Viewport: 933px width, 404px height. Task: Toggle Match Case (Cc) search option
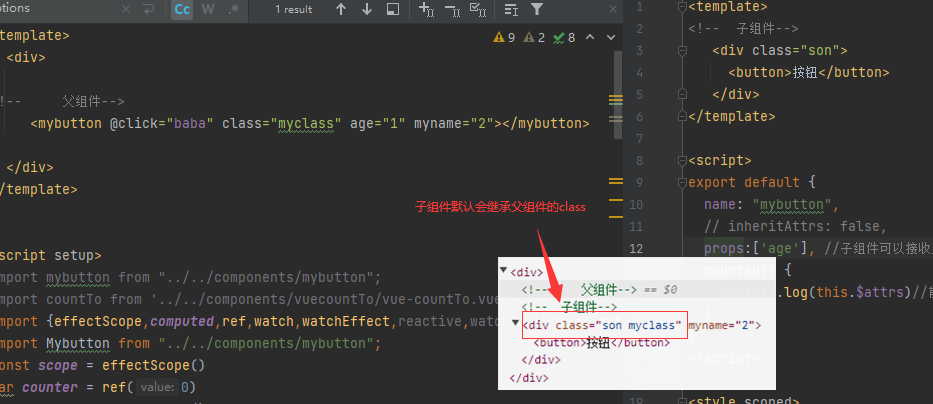(x=182, y=10)
